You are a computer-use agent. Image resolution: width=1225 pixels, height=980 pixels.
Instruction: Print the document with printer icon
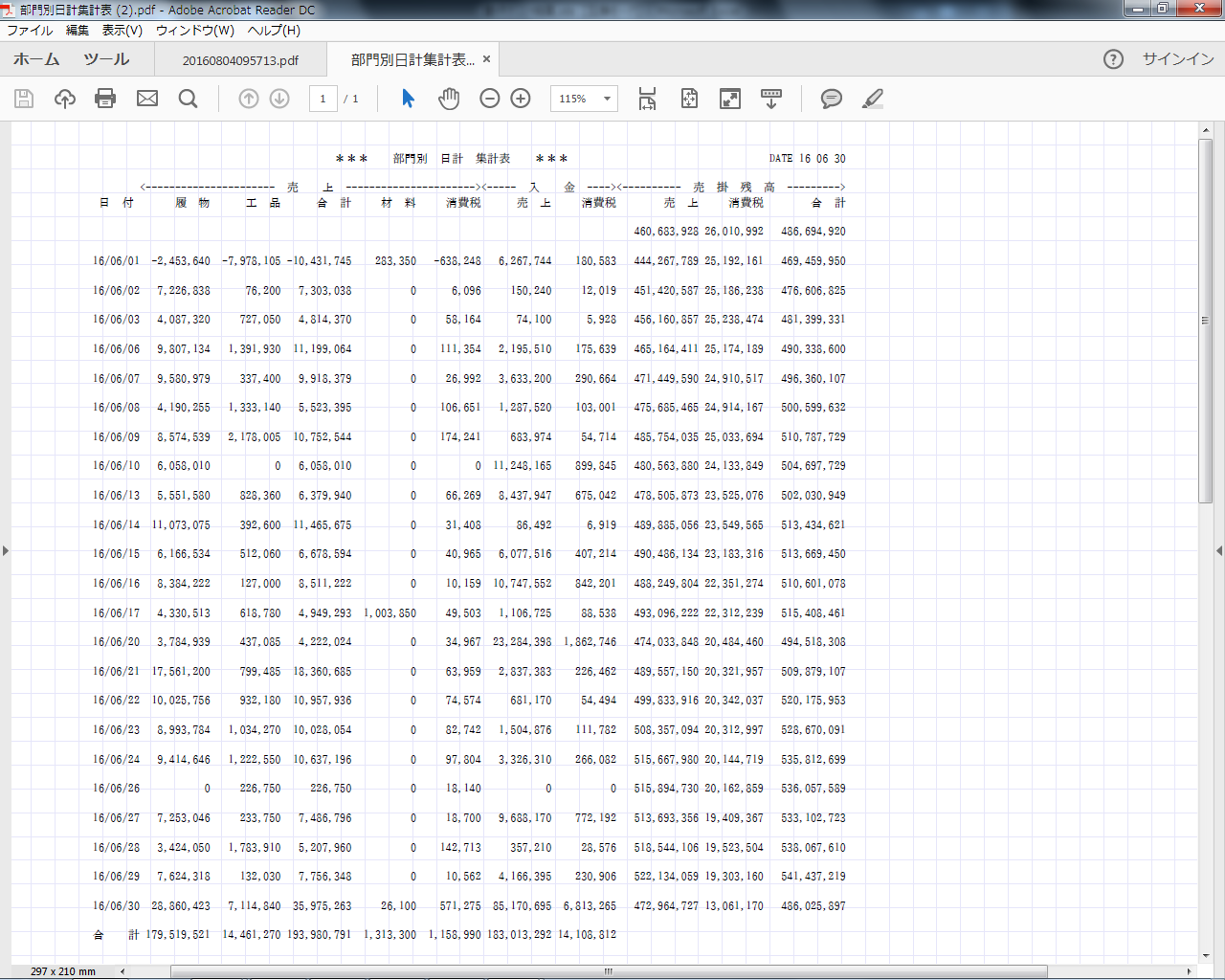point(105,99)
